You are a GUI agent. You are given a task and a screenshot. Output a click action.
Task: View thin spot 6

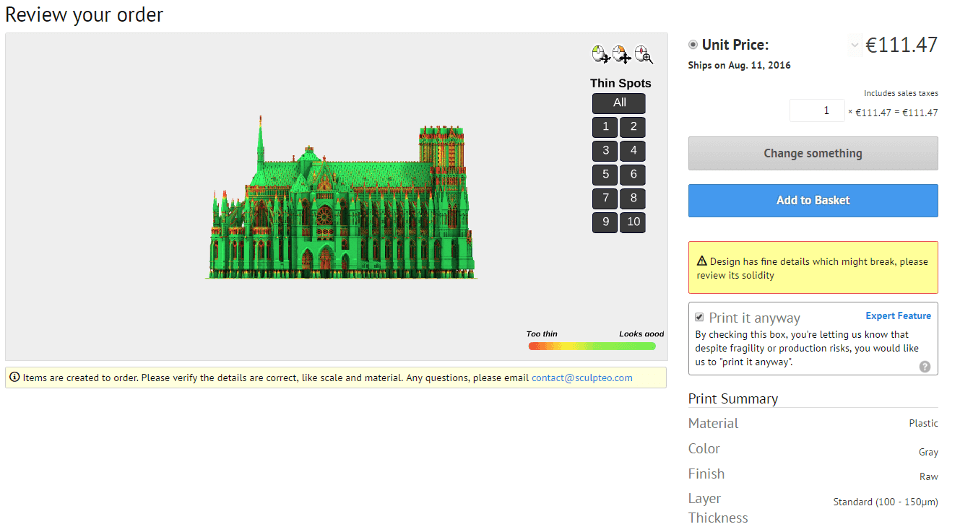[x=632, y=174]
